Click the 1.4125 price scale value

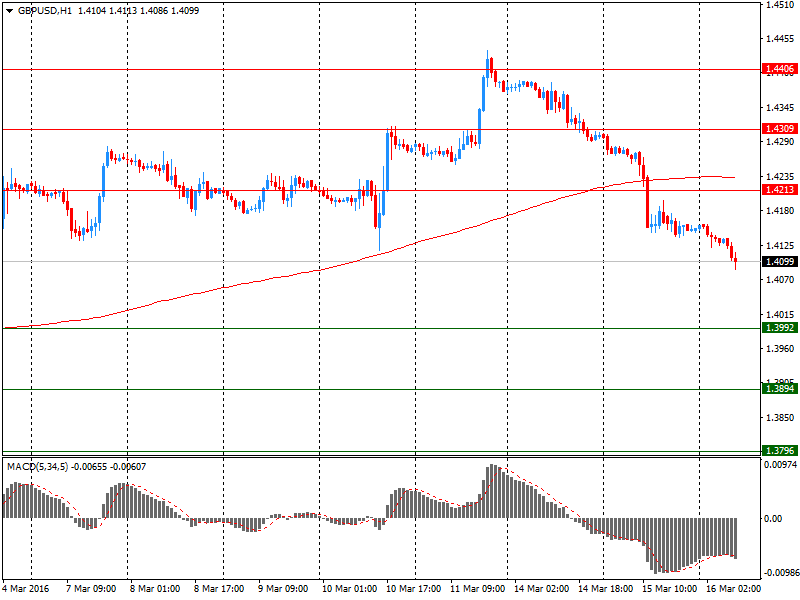coord(780,245)
